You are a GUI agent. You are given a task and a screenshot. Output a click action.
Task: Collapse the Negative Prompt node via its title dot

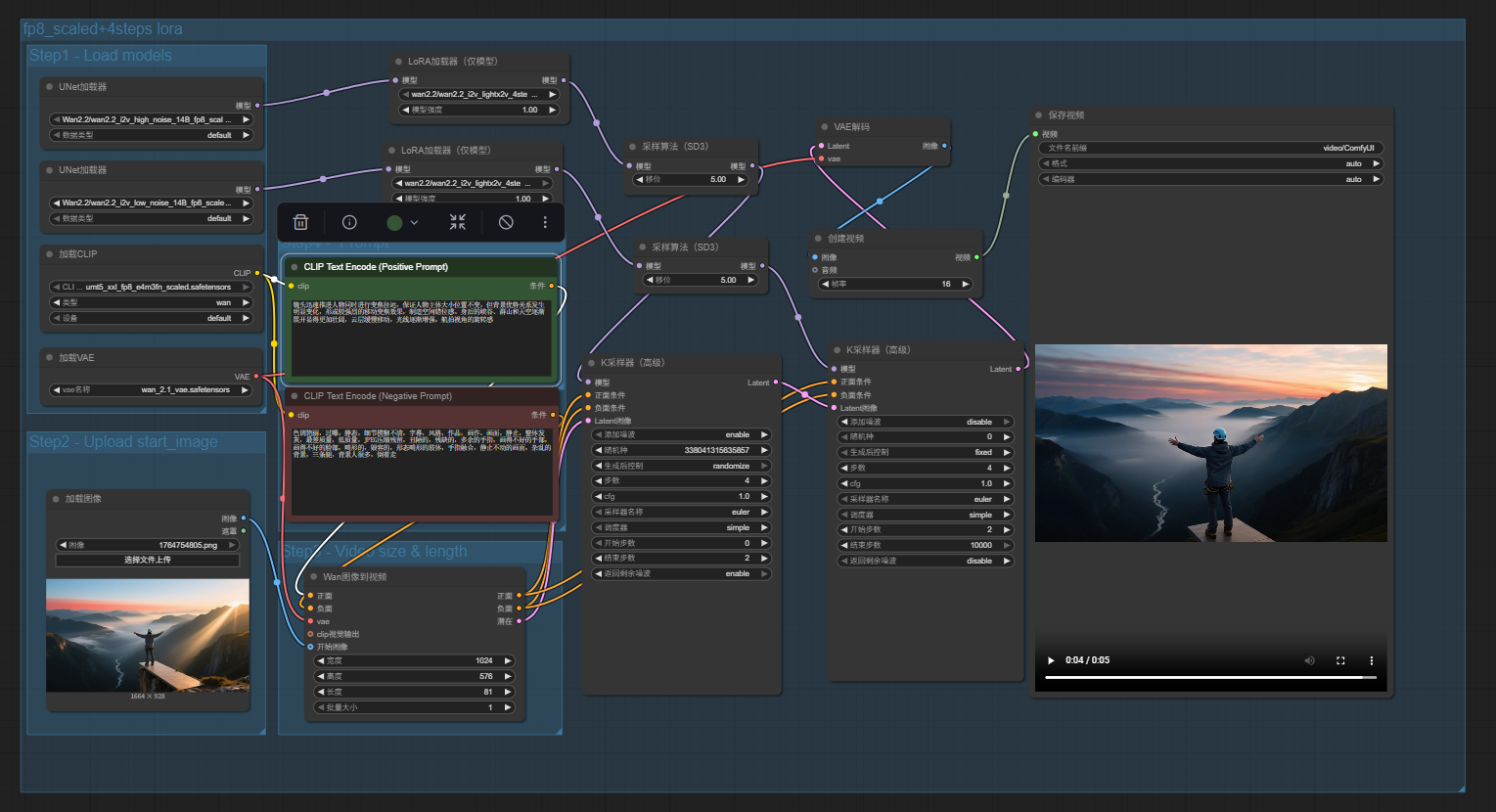point(295,396)
